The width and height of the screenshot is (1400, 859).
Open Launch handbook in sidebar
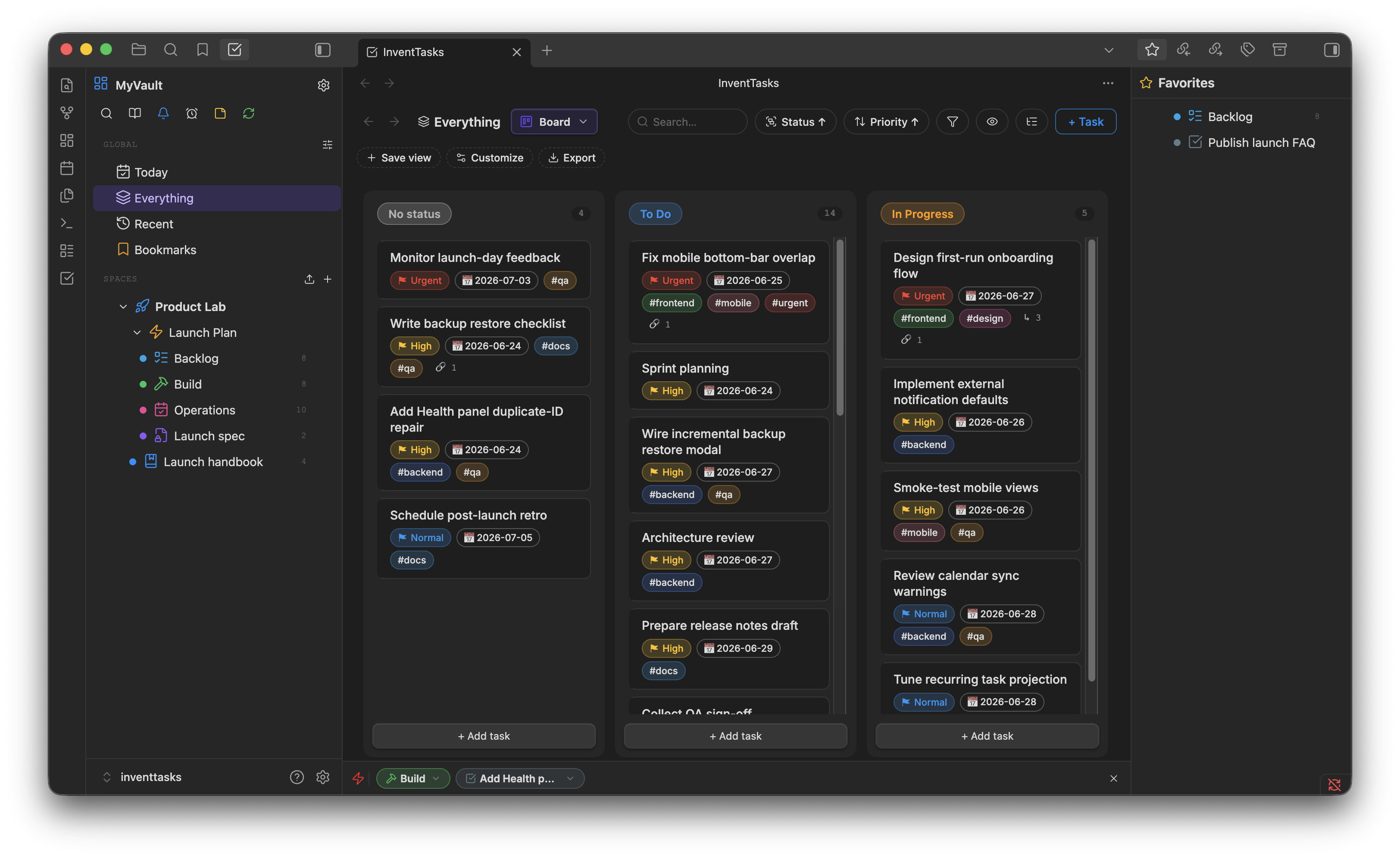(x=216, y=461)
